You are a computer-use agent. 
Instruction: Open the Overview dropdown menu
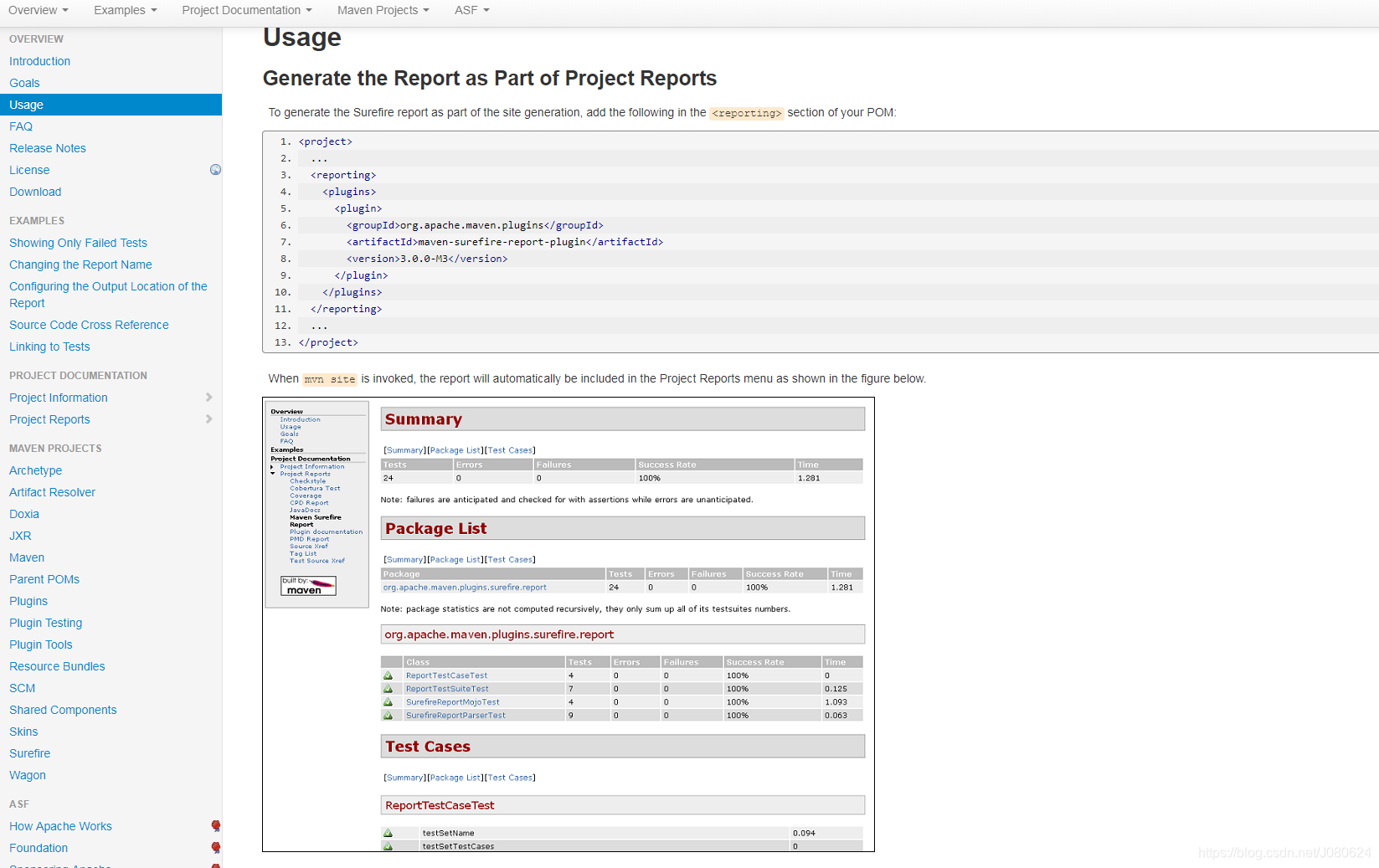pyautogui.click(x=39, y=10)
